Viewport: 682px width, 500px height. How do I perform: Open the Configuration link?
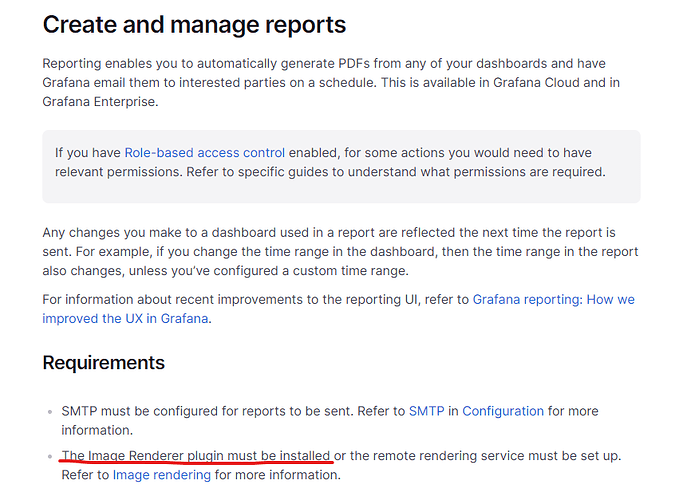(503, 411)
